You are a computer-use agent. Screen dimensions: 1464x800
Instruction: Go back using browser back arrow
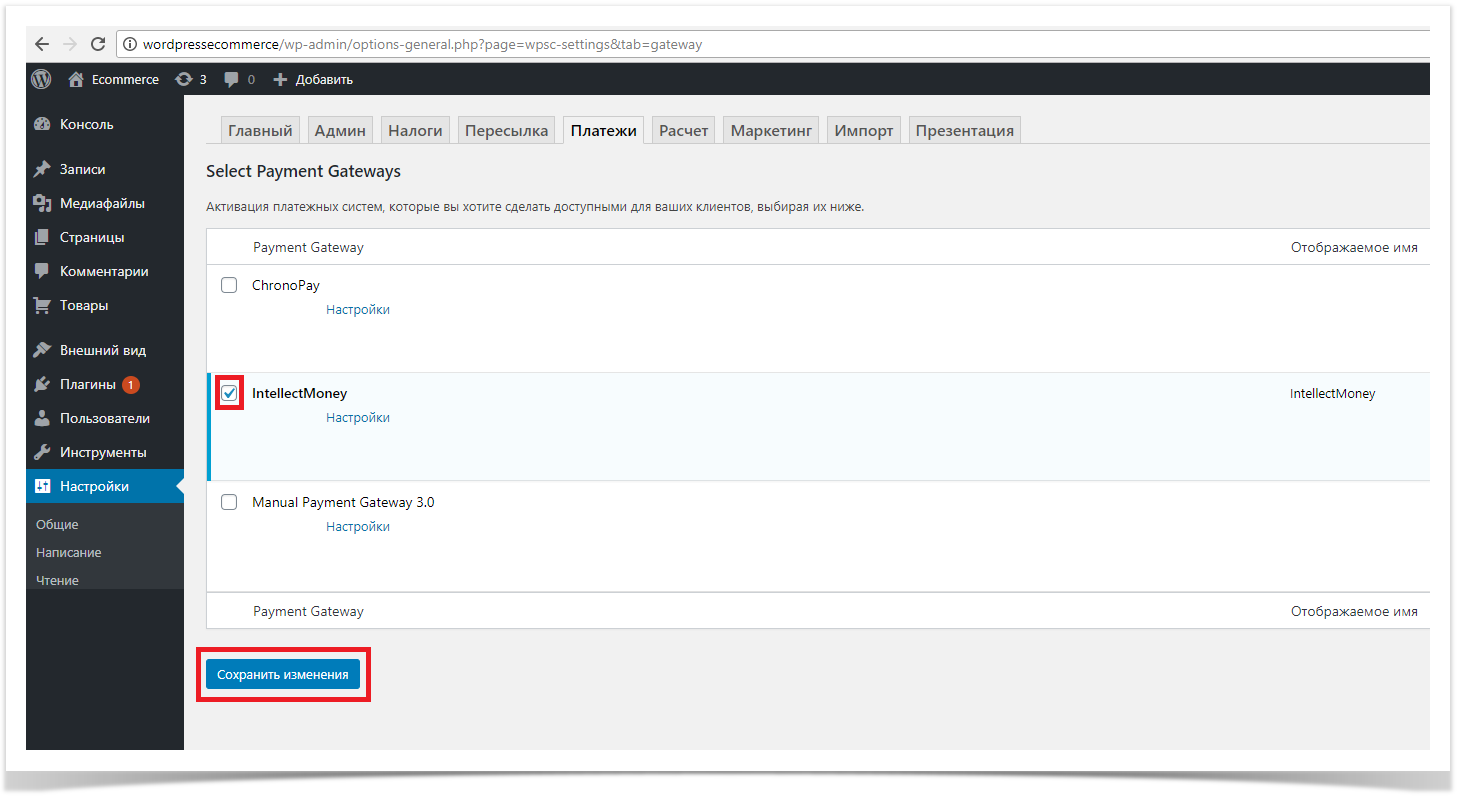(41, 44)
